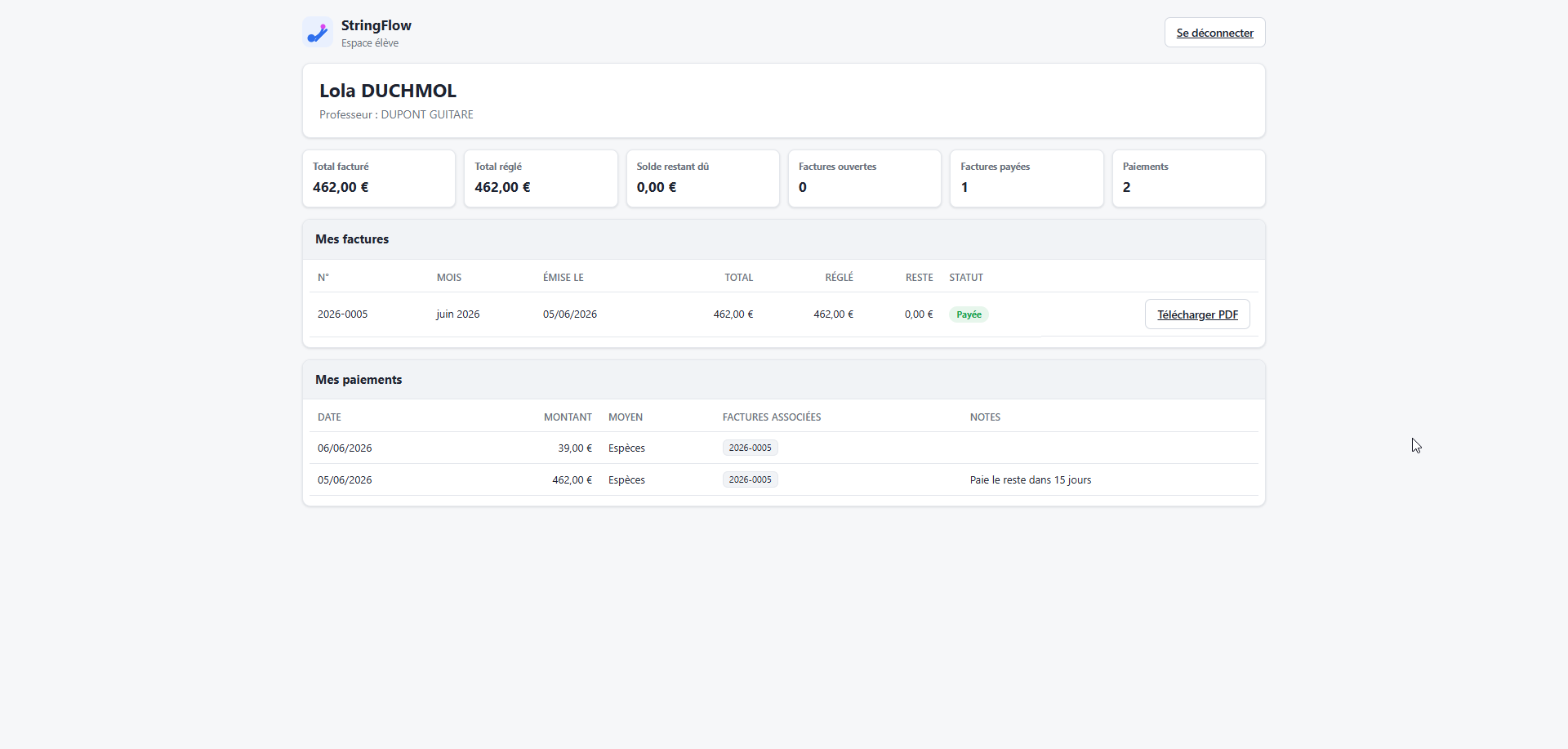Image resolution: width=1568 pixels, height=749 pixels.
Task: Click the StringFlow app title text
Action: pos(376,25)
